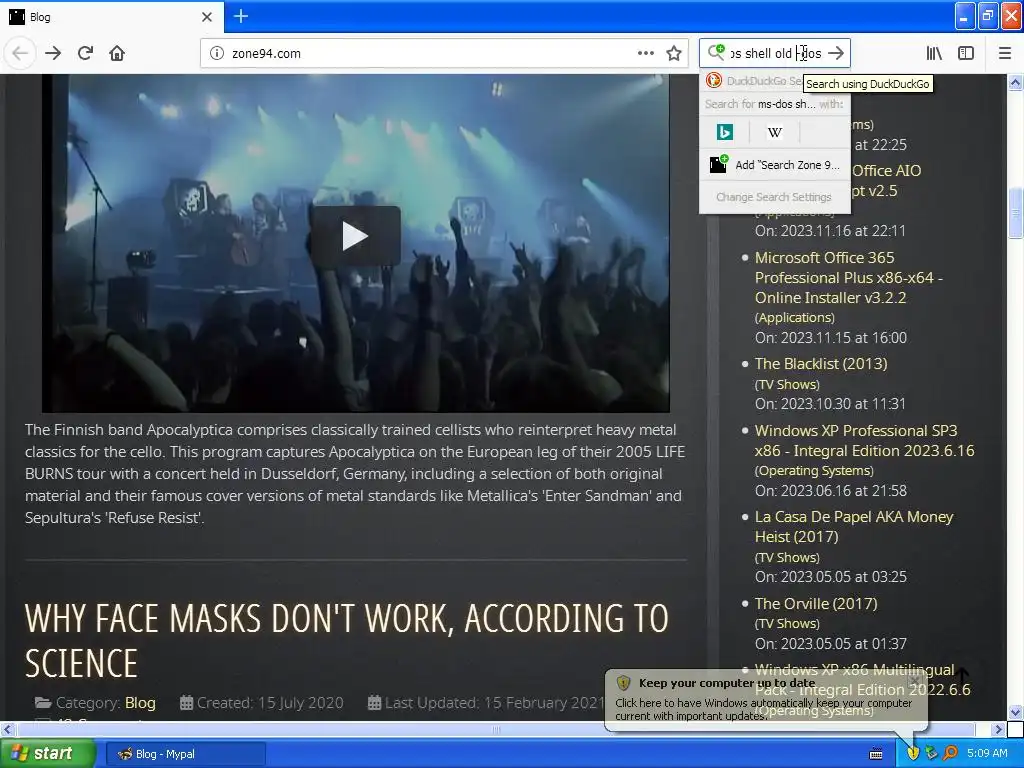Play the Apocalyptica concert video

(355, 236)
